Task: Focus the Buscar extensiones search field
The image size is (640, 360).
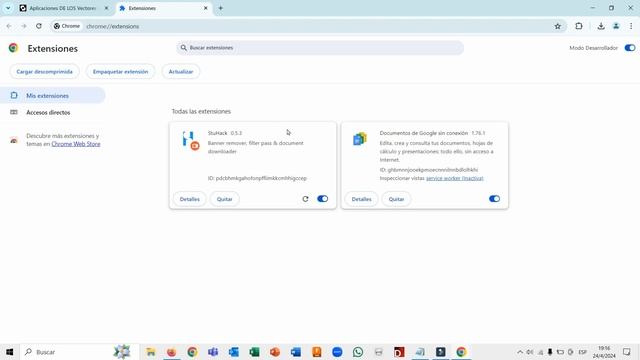Action: click(320, 48)
